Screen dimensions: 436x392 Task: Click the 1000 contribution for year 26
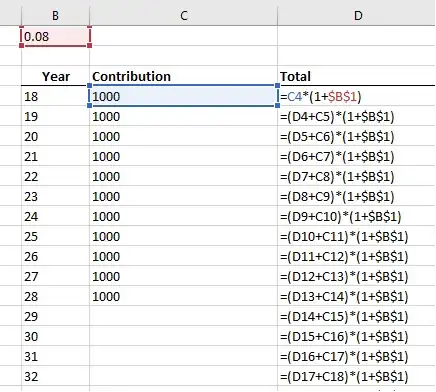click(184, 256)
